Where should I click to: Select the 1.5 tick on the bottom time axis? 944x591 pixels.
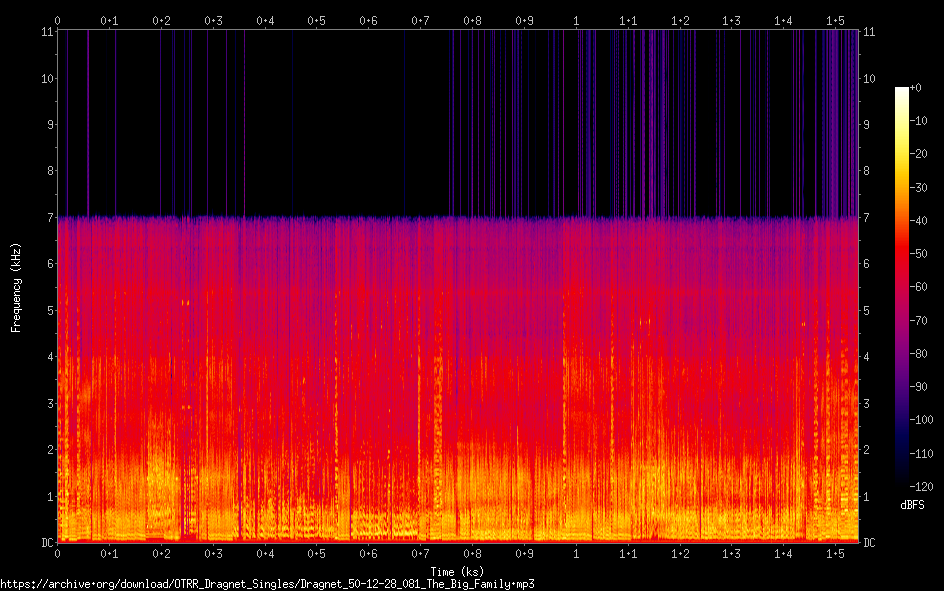point(835,552)
